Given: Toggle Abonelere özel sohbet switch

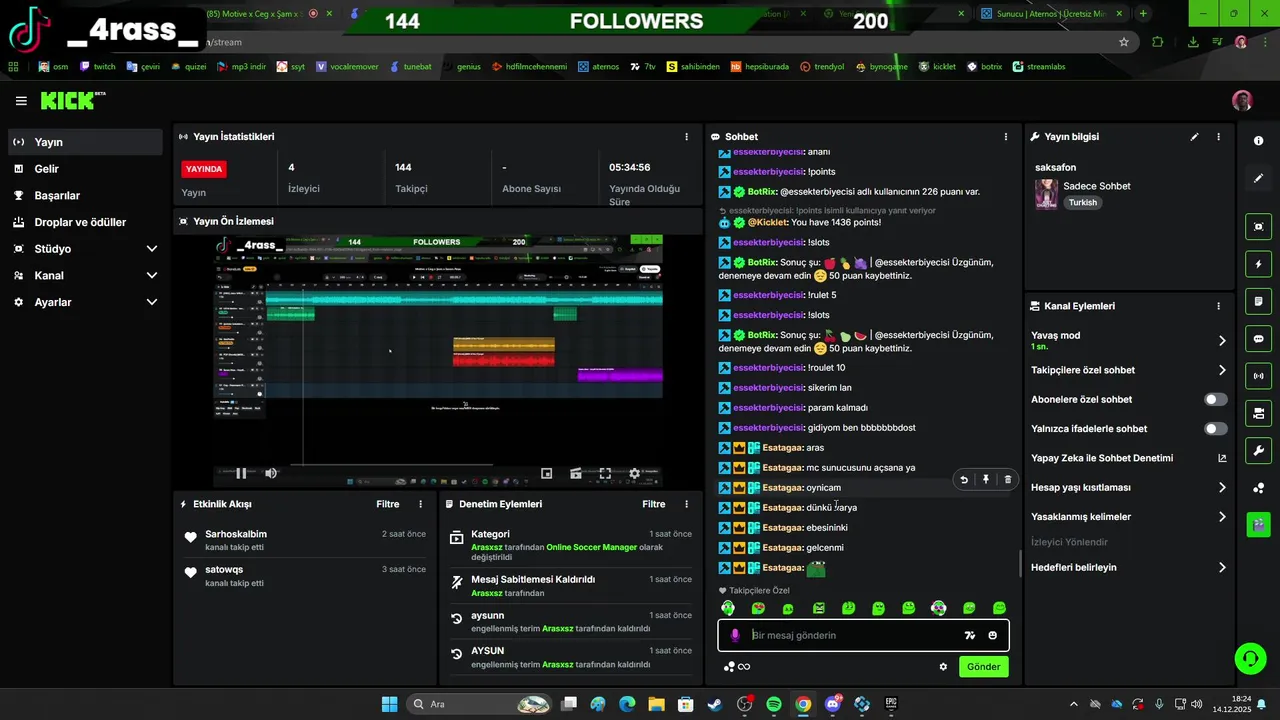Looking at the screenshot, I should (1215, 399).
